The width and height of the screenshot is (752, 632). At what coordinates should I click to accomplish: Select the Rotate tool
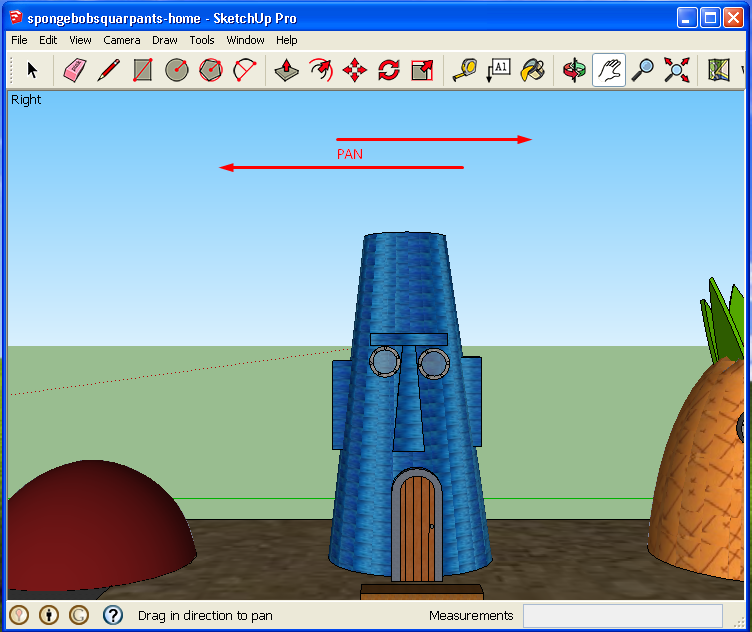click(388, 70)
